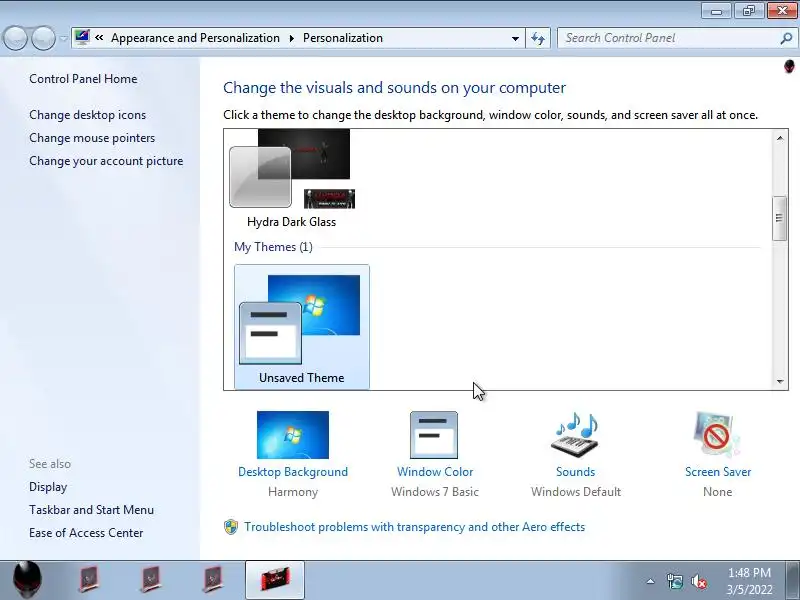Open the Sounds icon with music notes

pos(575,435)
